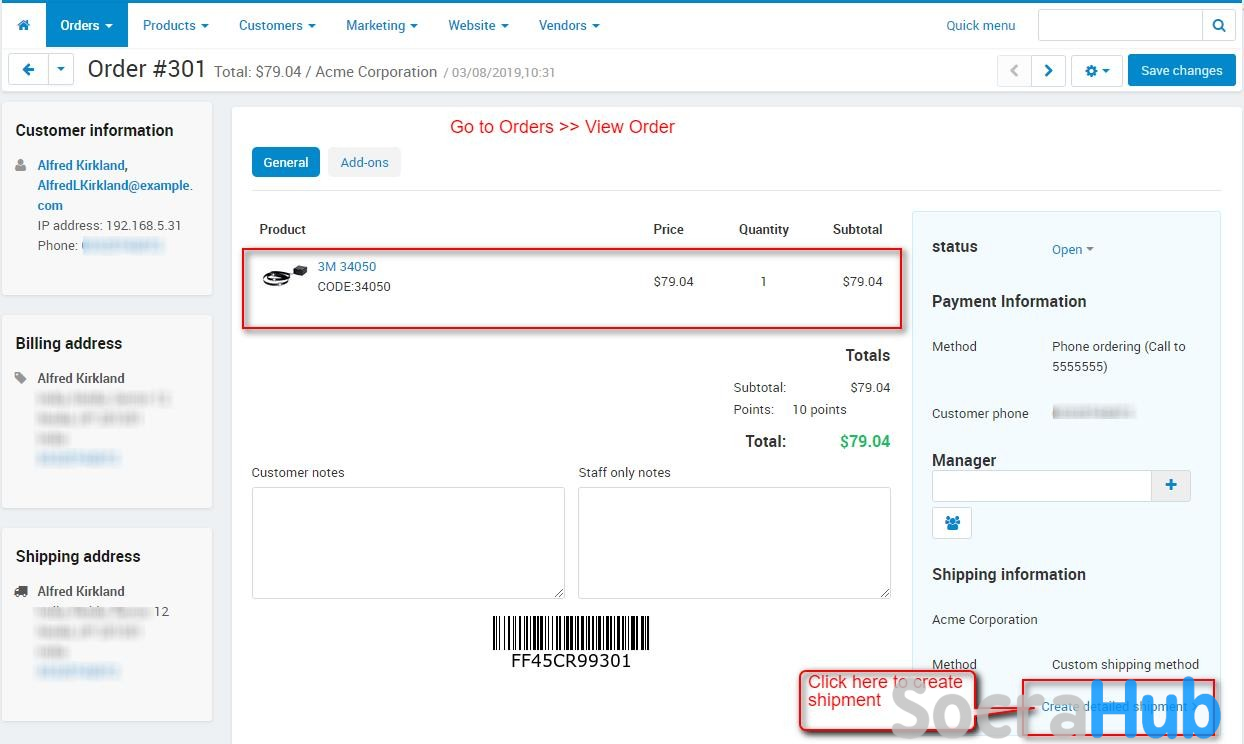Viewport: 1244px width, 744px height.
Task: Click the green Total $79.04 amount
Action: click(865, 441)
